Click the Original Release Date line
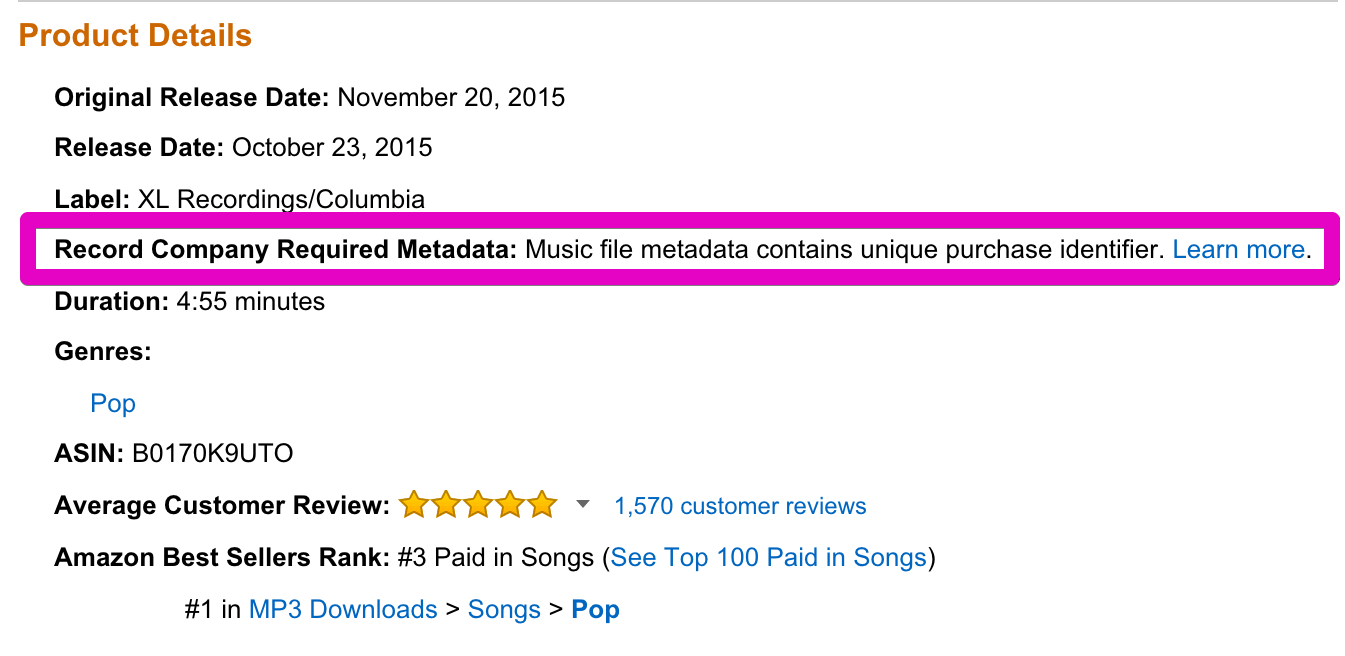 pyautogui.click(x=310, y=97)
